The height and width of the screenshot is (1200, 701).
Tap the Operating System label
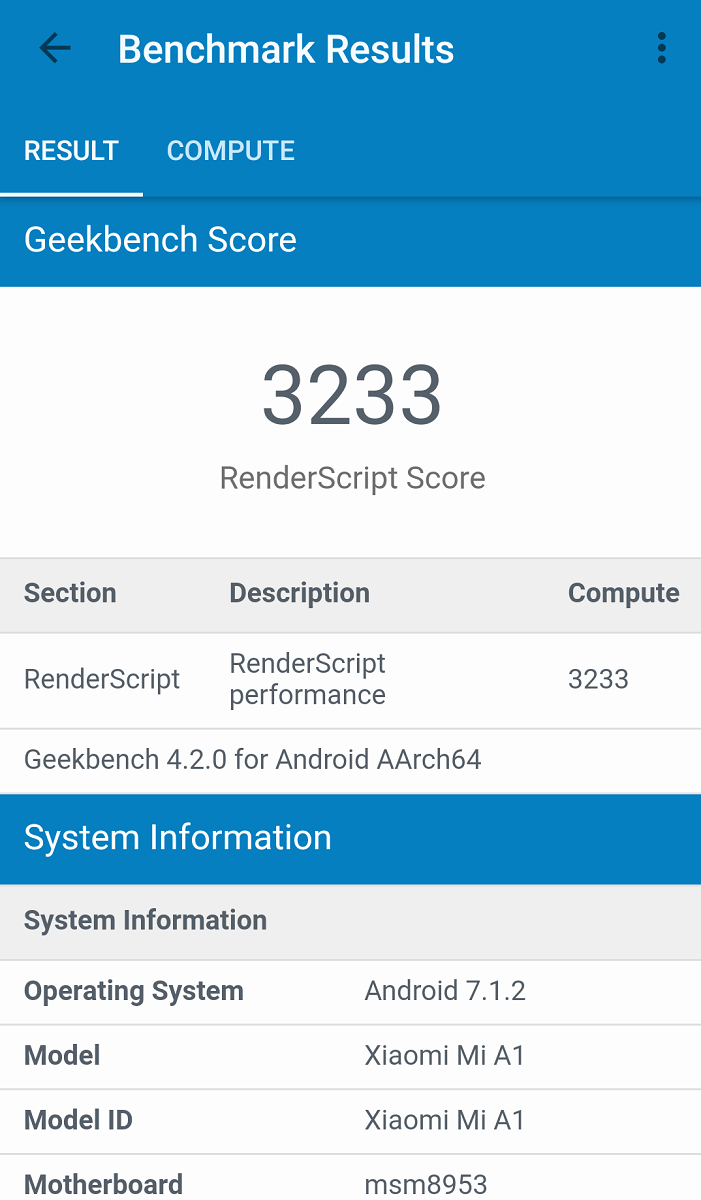click(x=134, y=992)
